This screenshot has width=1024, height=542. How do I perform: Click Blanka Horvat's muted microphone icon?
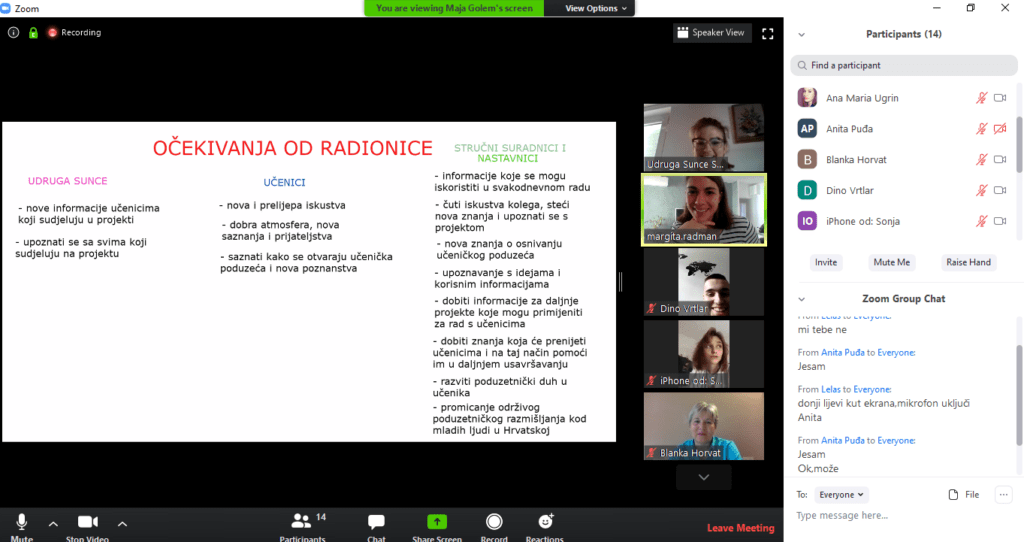[982, 159]
